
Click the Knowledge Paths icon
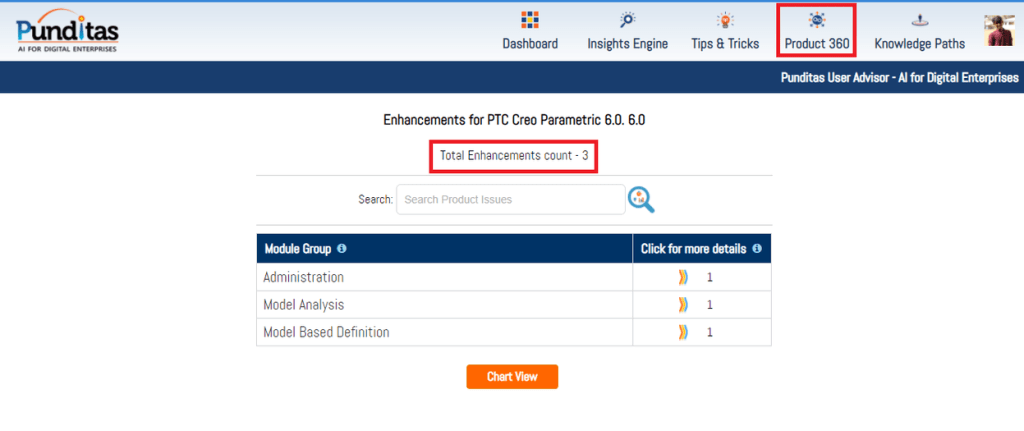pos(919,20)
